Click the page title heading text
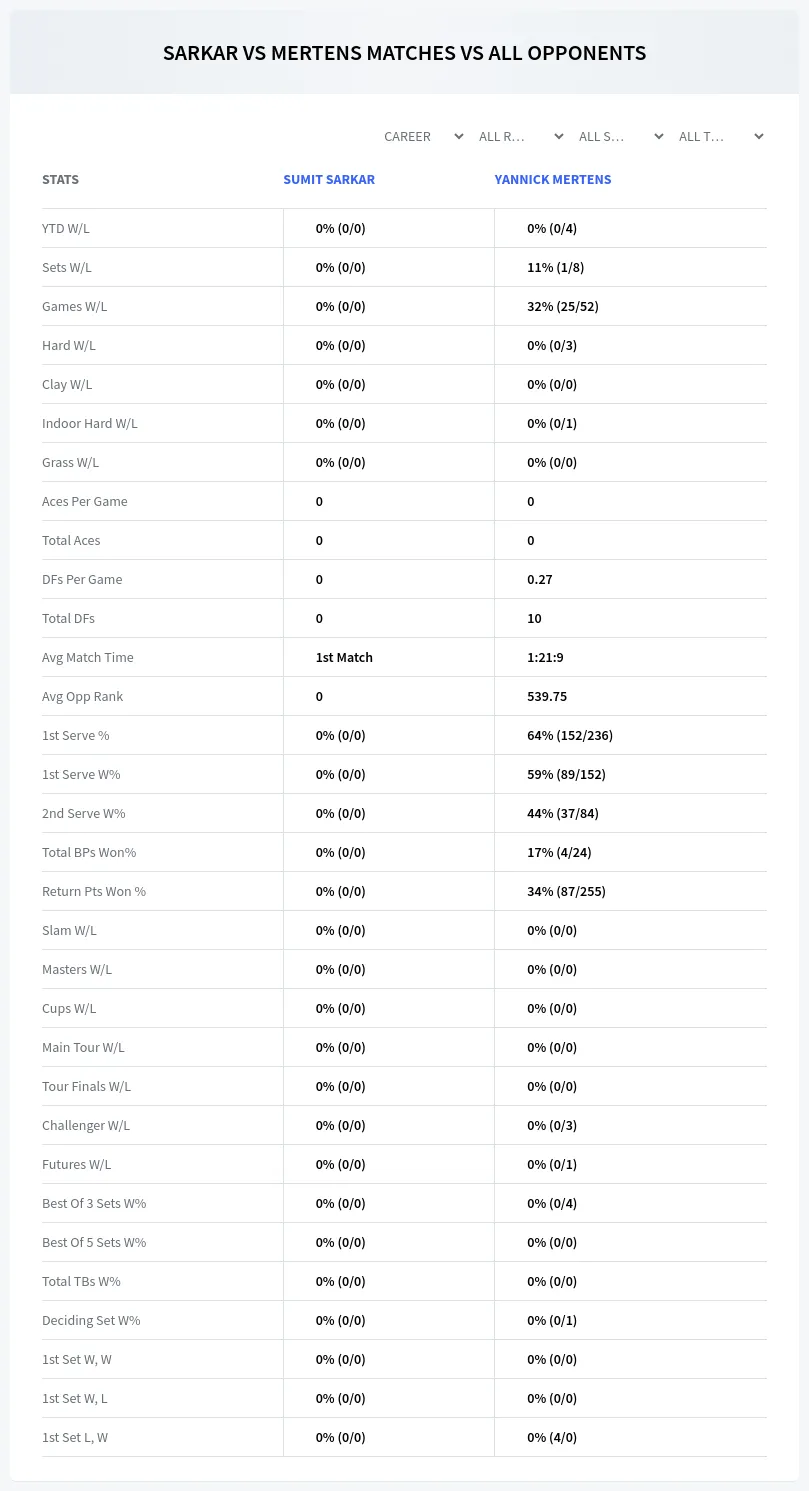Screen dimensions: 809x1491 [404, 53]
